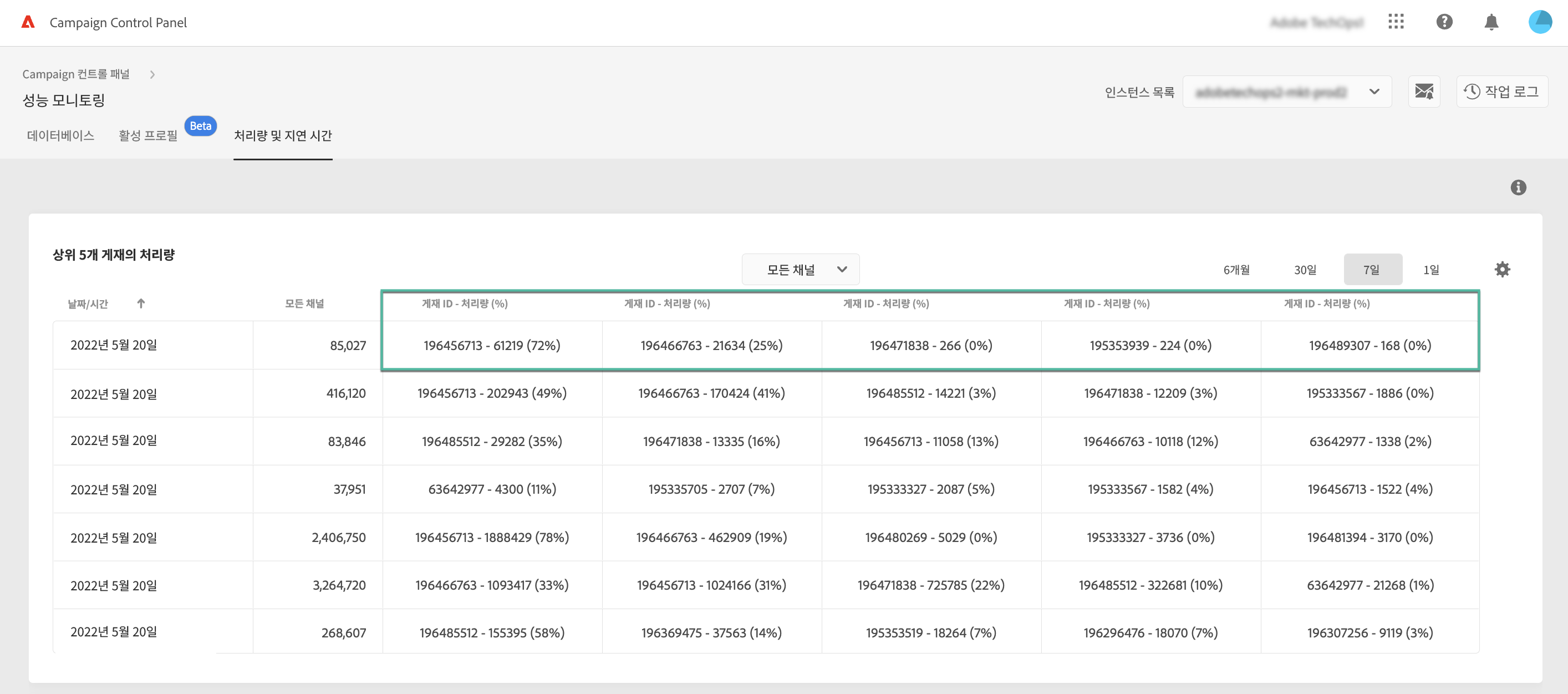
Task: Open the 작업 로그 button
Action: tap(1501, 92)
